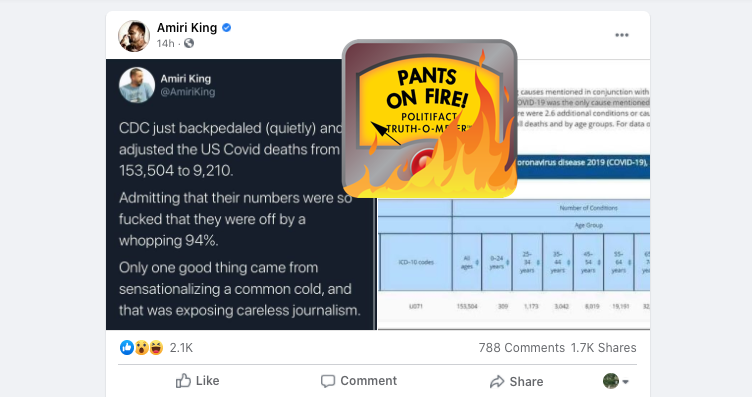
Task: Open the 788 Comments list
Action: click(x=521, y=348)
